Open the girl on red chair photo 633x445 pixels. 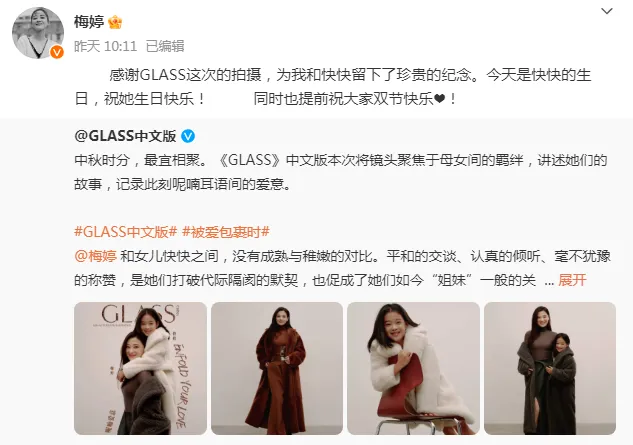[x=413, y=368]
